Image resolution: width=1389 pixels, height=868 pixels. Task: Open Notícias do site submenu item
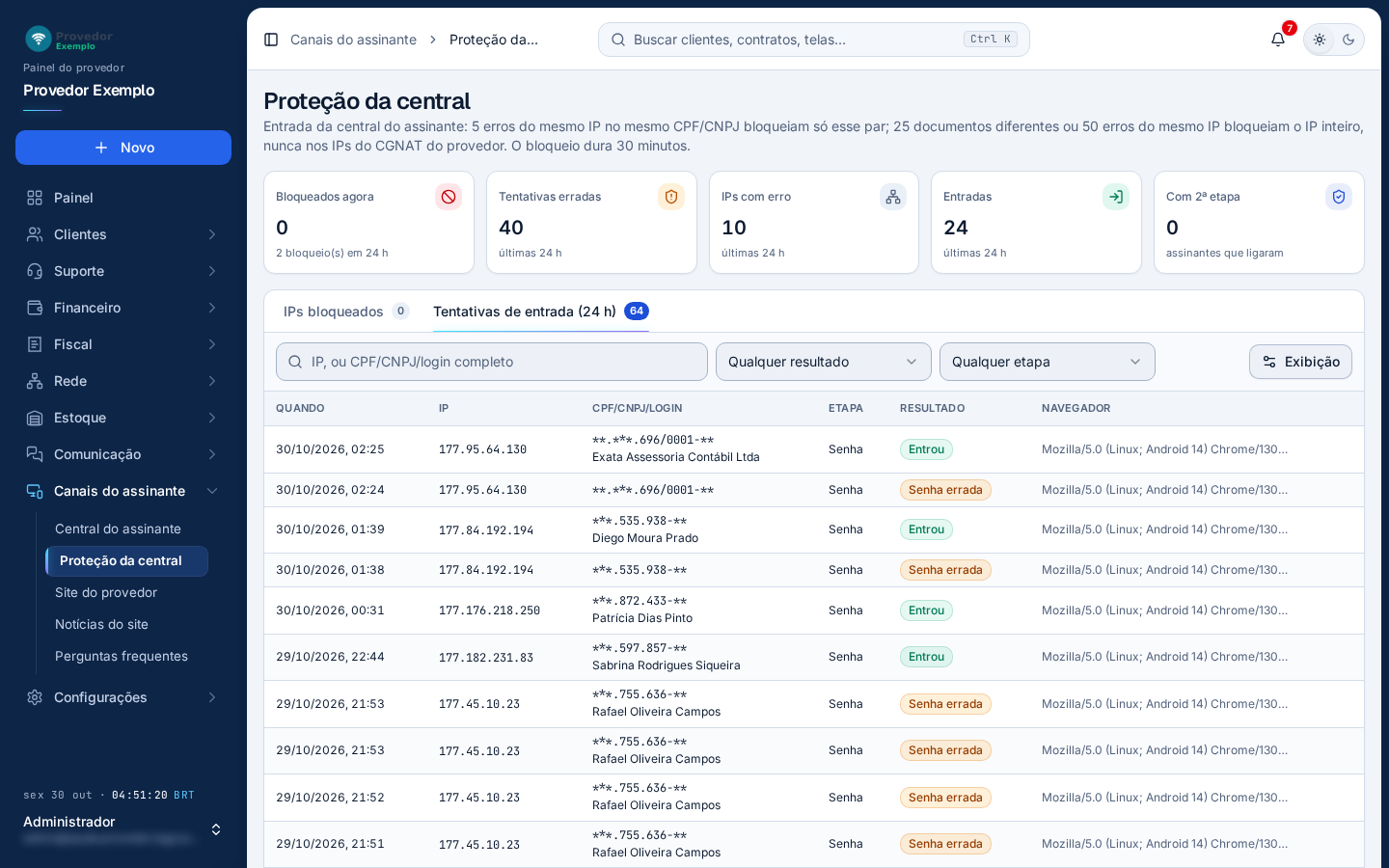point(126,624)
